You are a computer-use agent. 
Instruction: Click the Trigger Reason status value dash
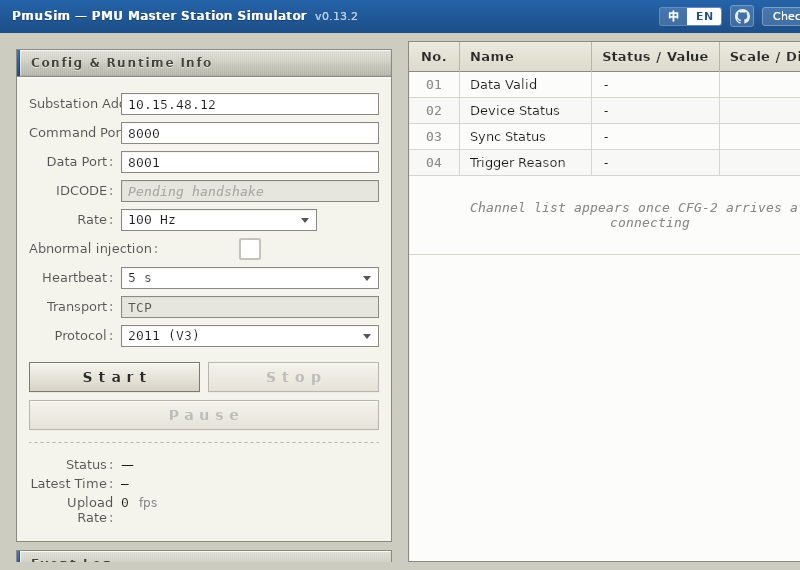pyautogui.click(x=606, y=163)
